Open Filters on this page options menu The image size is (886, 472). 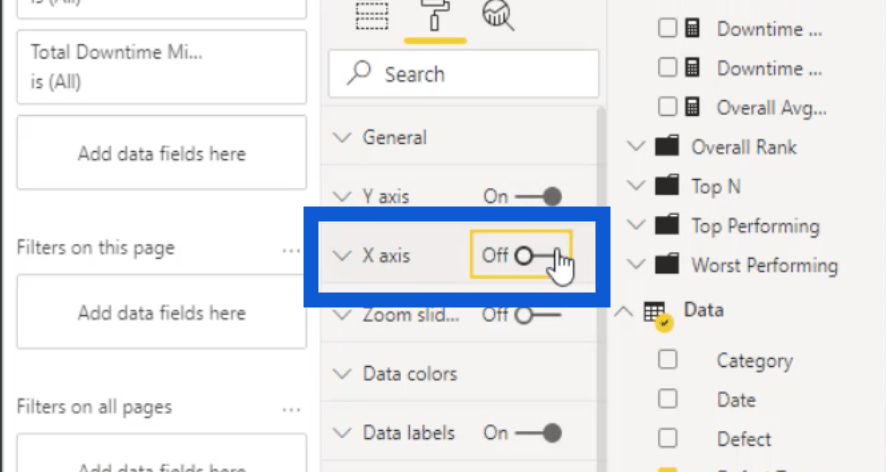point(292,250)
